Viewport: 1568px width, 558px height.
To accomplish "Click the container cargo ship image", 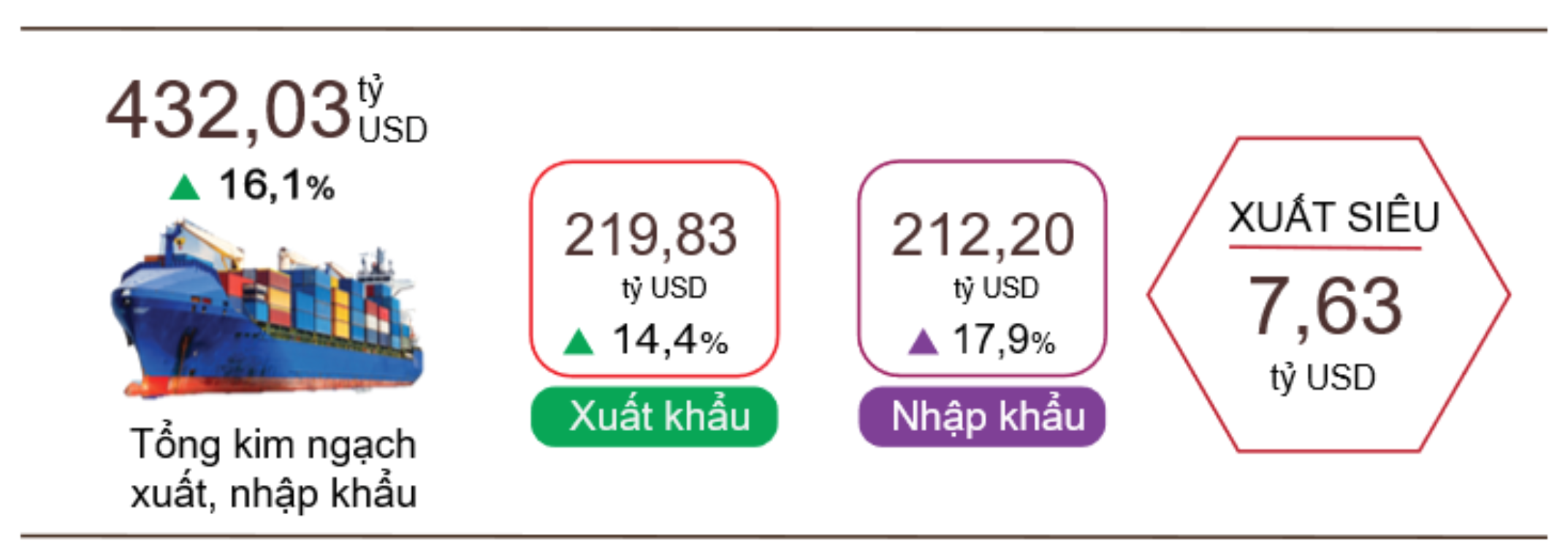I will point(267,308).
